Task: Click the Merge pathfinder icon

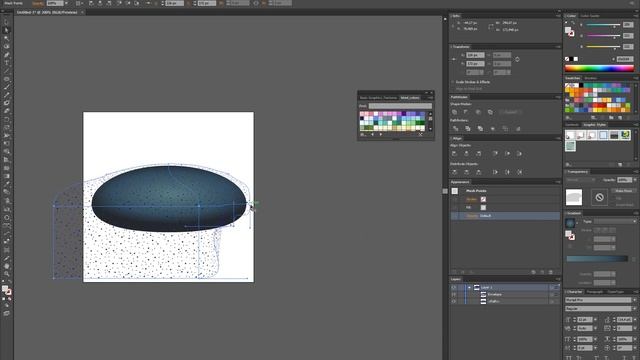Action: (x=480, y=129)
